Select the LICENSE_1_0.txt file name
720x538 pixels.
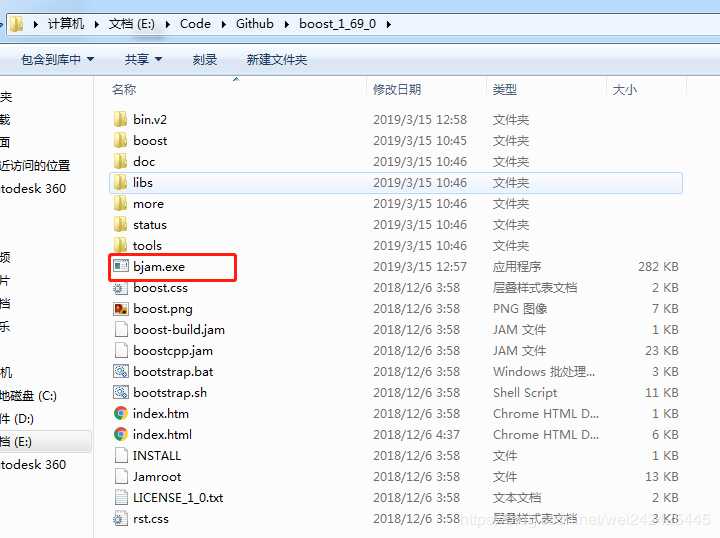pos(178,498)
